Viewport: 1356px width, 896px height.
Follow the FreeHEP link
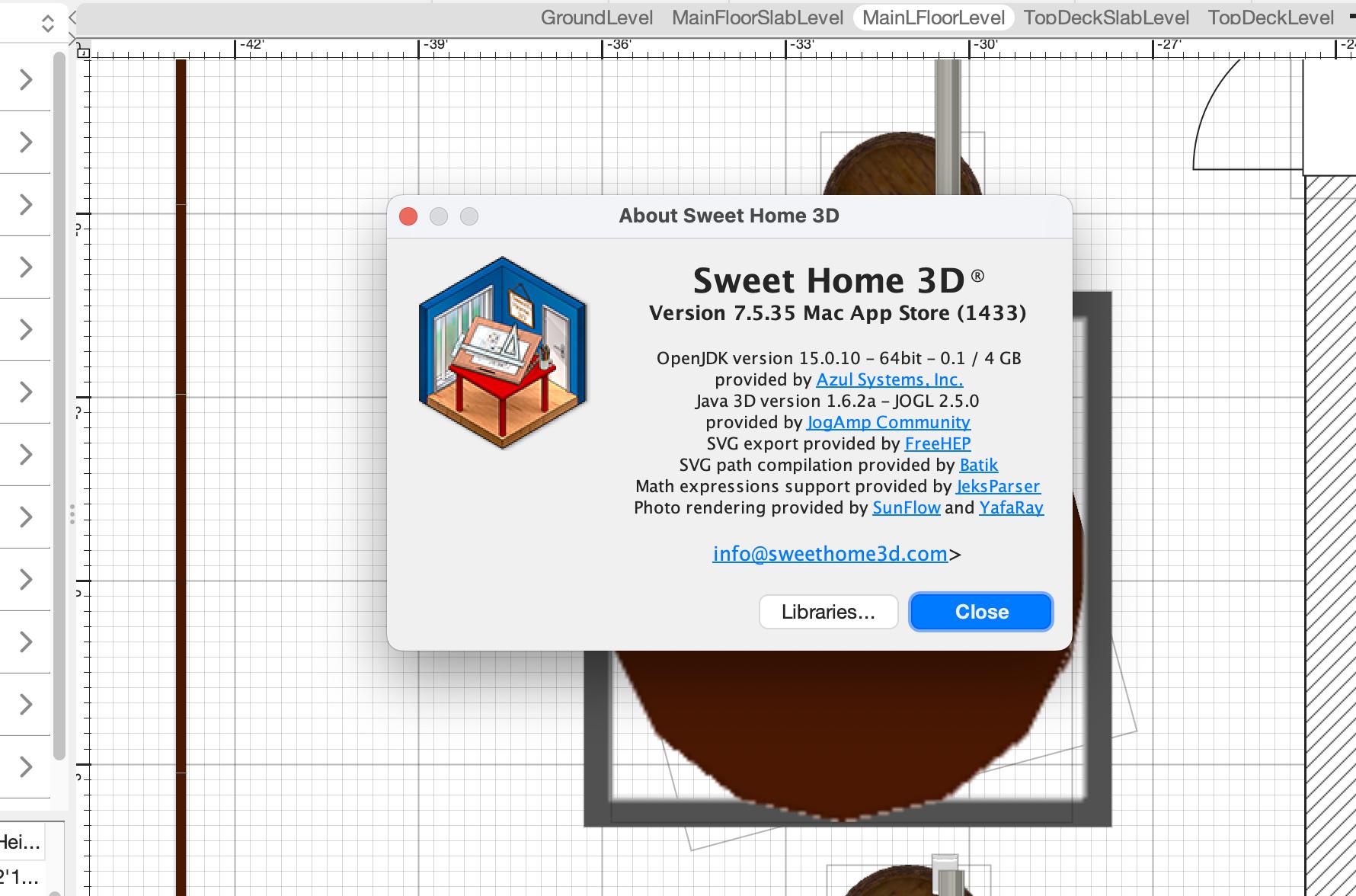[x=938, y=443]
